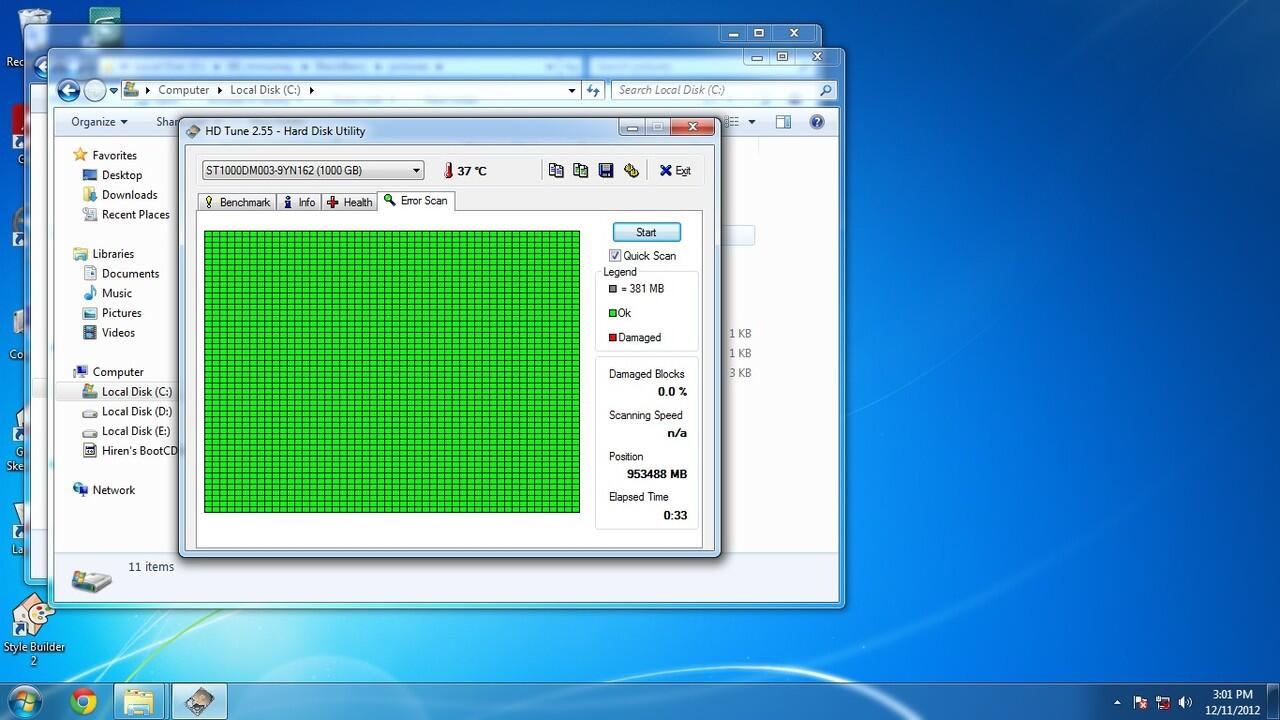This screenshot has width=1280, height=720.
Task: Open HD Tune options icon
Action: pyautogui.click(x=631, y=170)
